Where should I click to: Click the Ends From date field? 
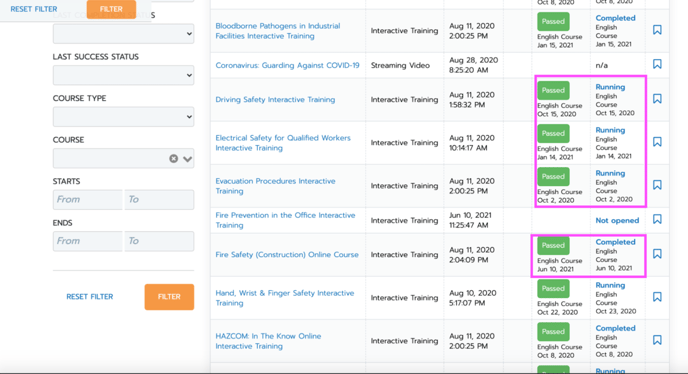[88, 241]
